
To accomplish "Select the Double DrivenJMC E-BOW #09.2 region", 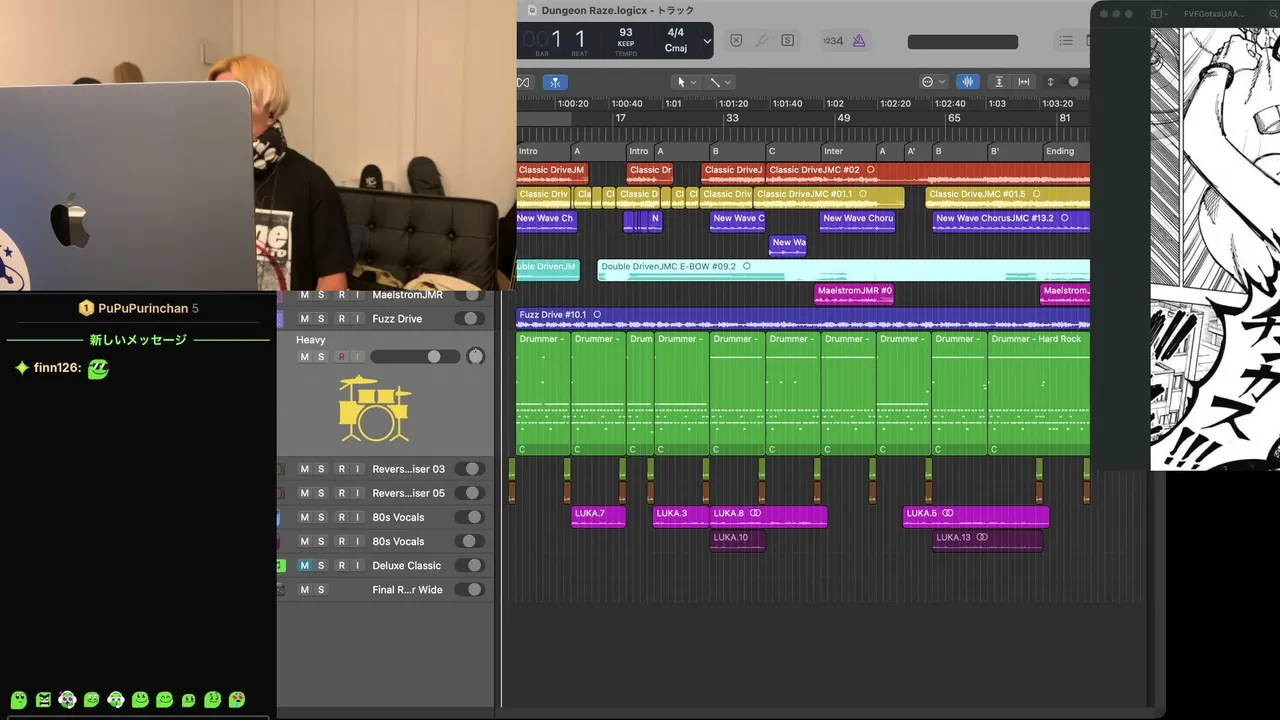I will 843,270.
